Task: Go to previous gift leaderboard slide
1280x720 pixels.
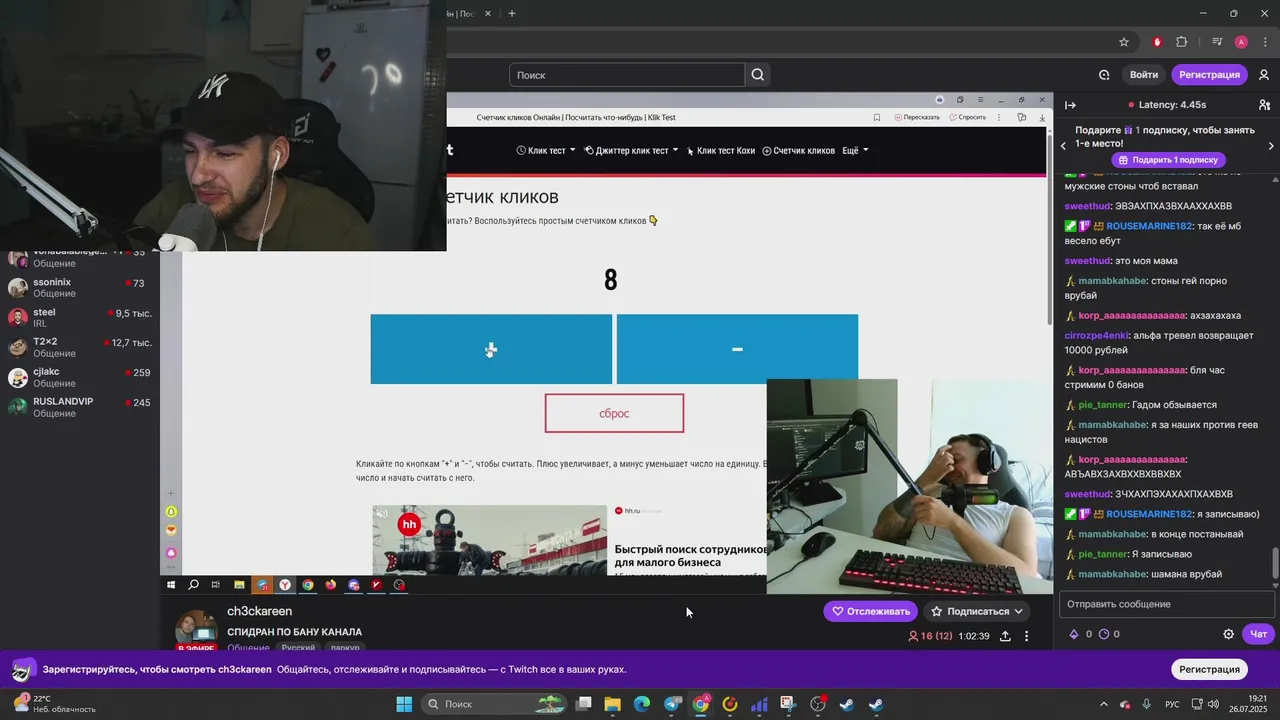Action: click(1064, 146)
